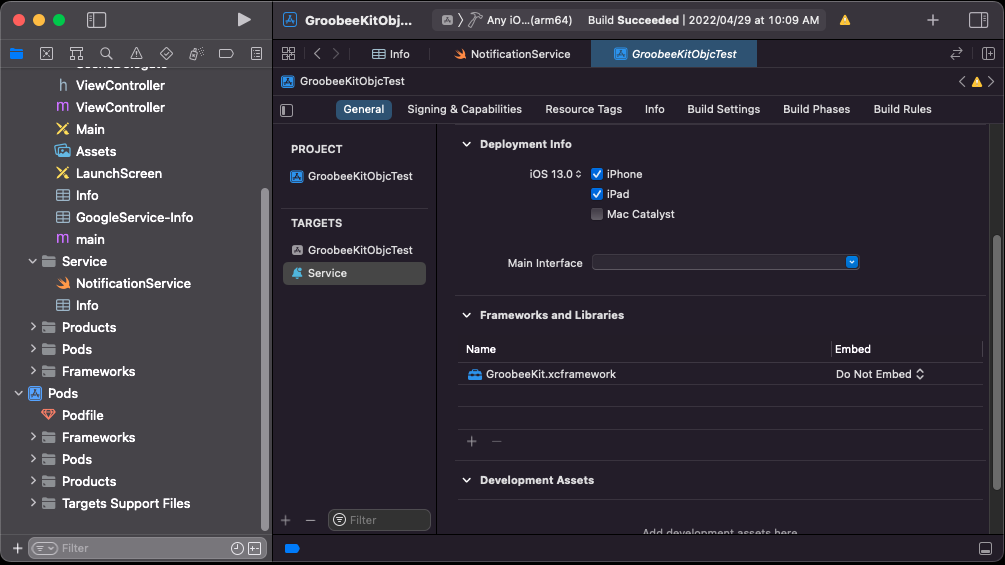This screenshot has width=1005, height=565.
Task: Open the Debug navigator
Action: click(196, 54)
